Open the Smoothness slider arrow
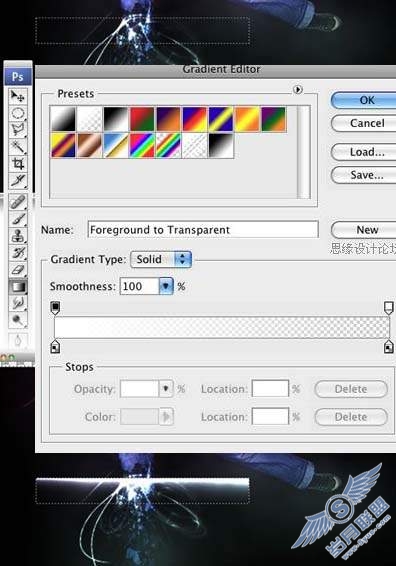396x566 pixels. point(166,286)
